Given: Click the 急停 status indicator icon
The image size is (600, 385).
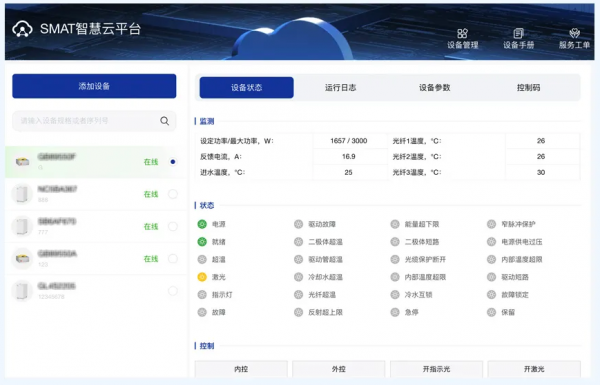Looking at the screenshot, I should tap(395, 312).
